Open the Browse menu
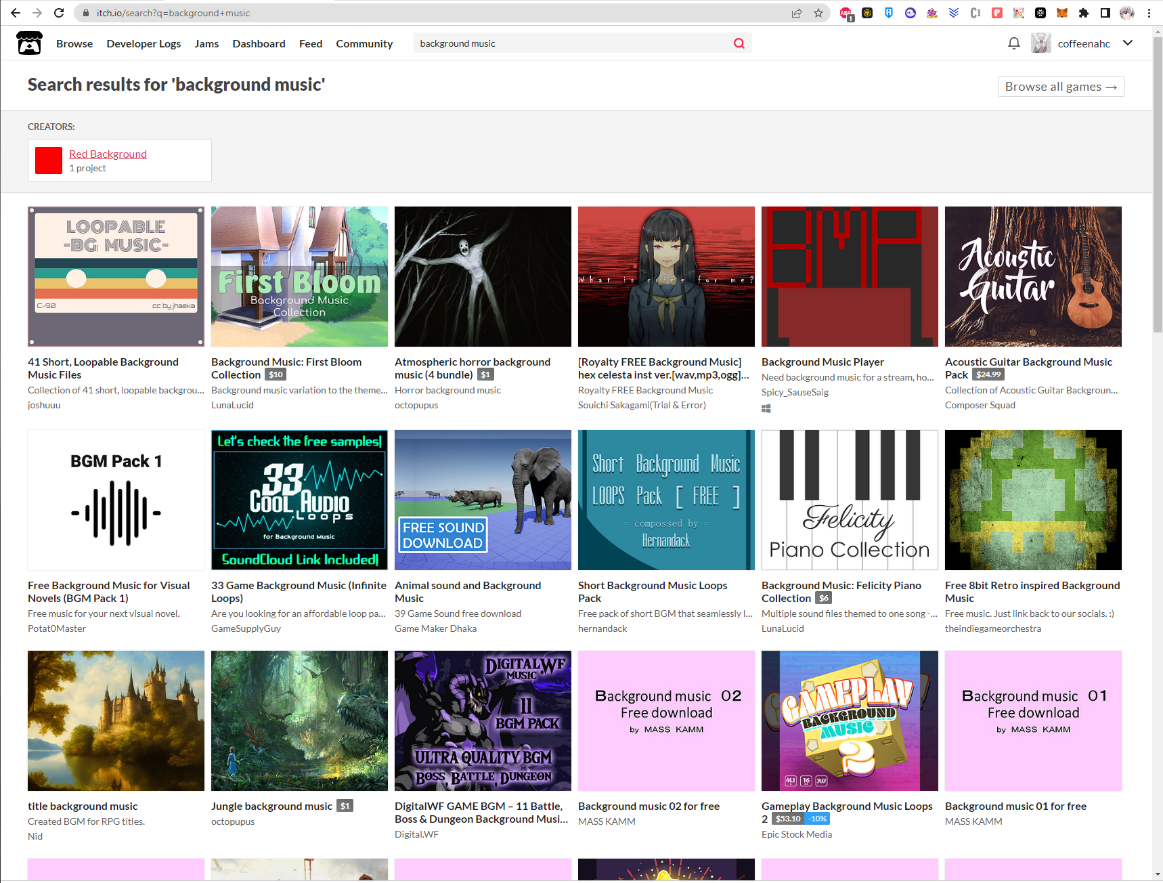This screenshot has height=883, width=1163. click(74, 44)
